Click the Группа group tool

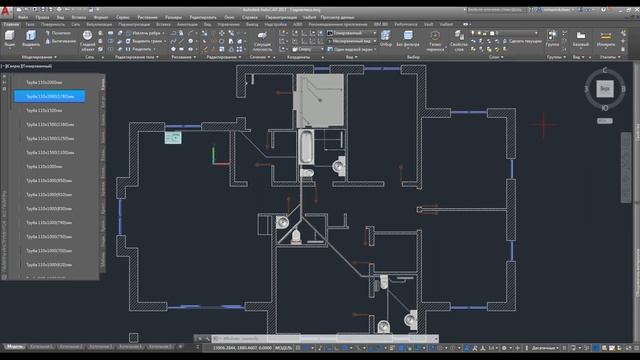[x=552, y=38]
